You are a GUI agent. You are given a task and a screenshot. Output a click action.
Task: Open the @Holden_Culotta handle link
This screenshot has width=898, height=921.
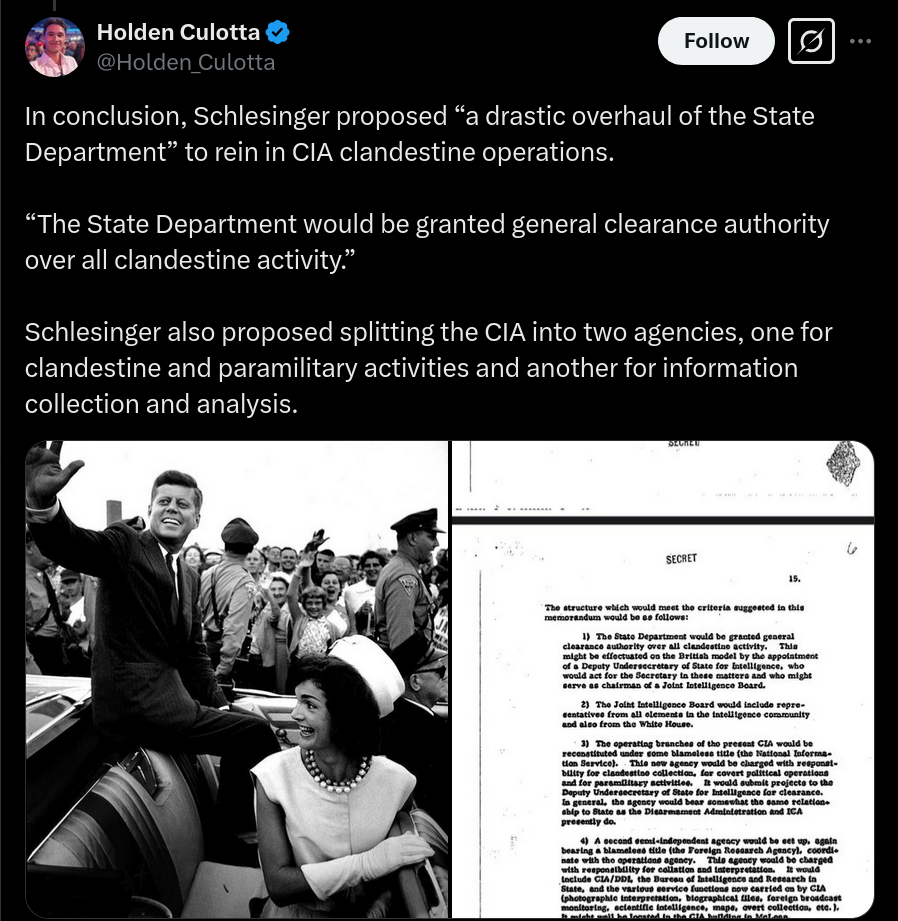pyautogui.click(x=186, y=62)
